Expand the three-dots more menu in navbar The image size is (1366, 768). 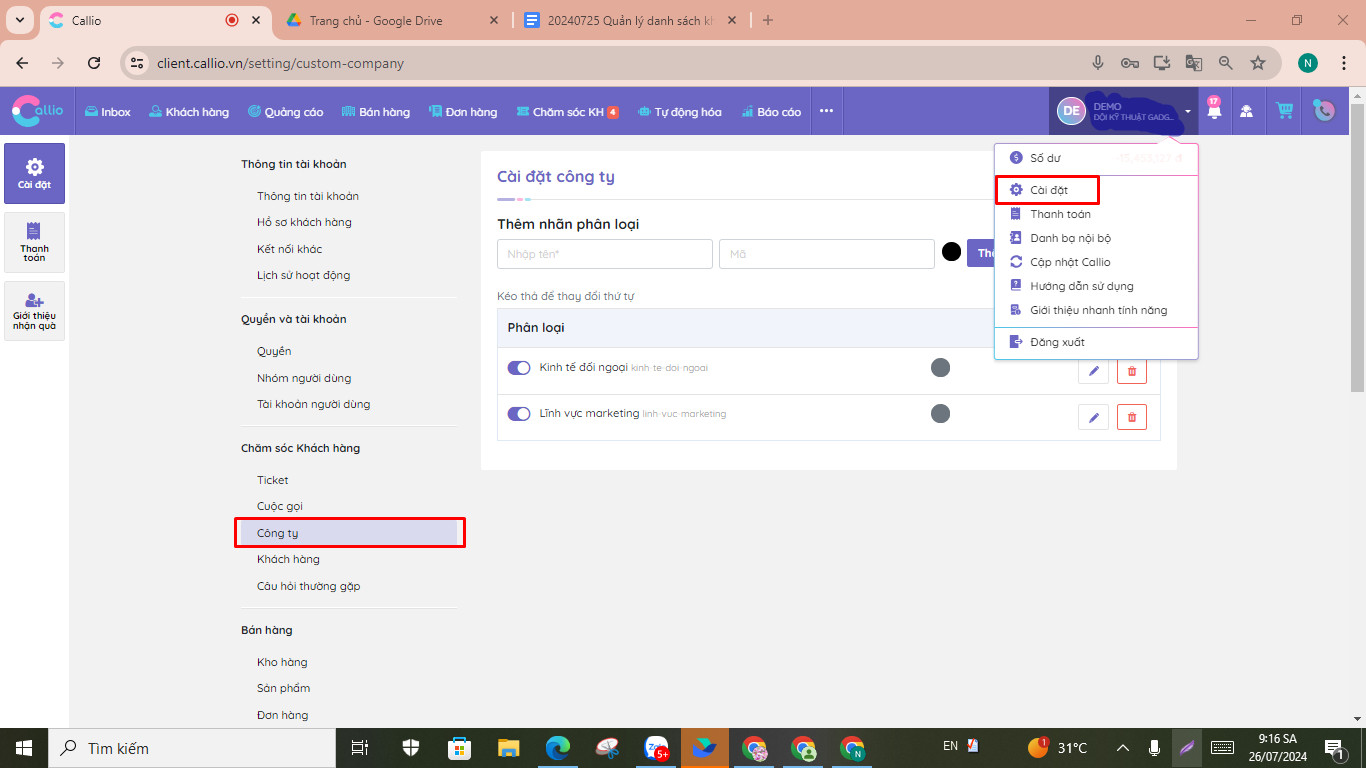tap(826, 111)
